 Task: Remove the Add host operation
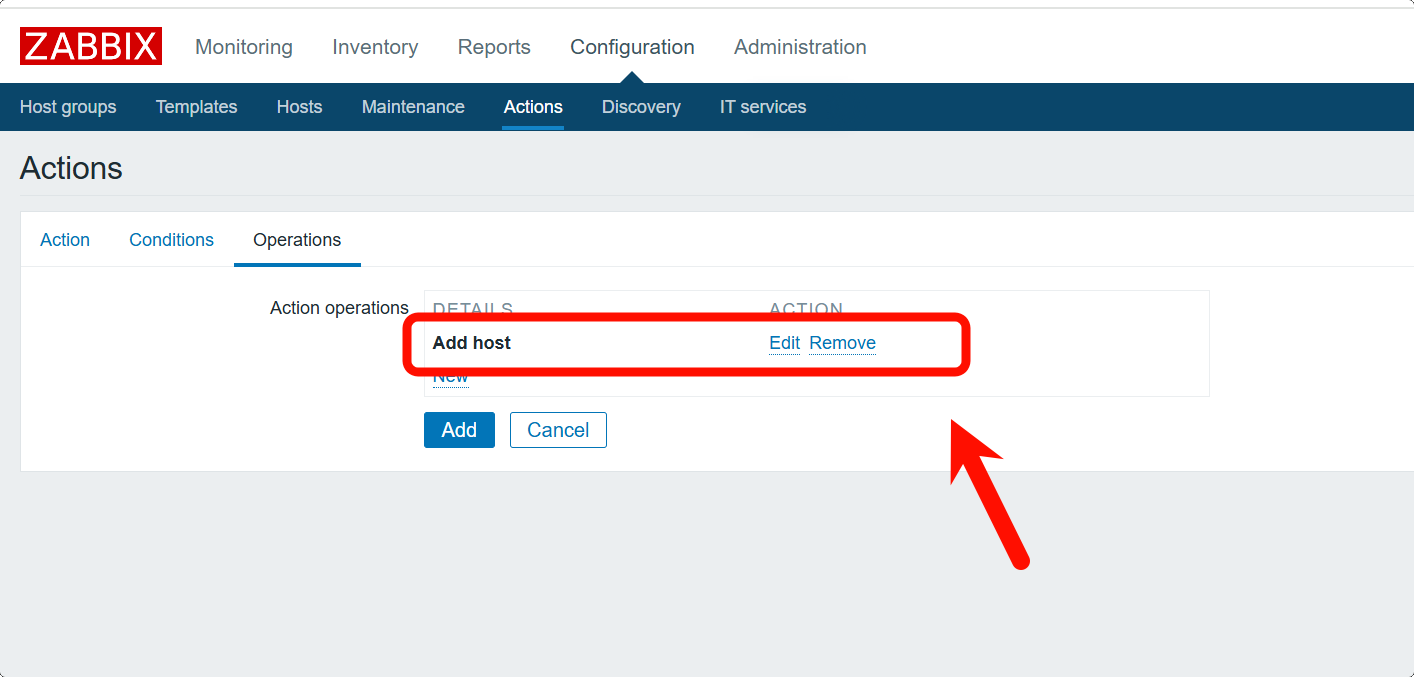[x=842, y=343]
